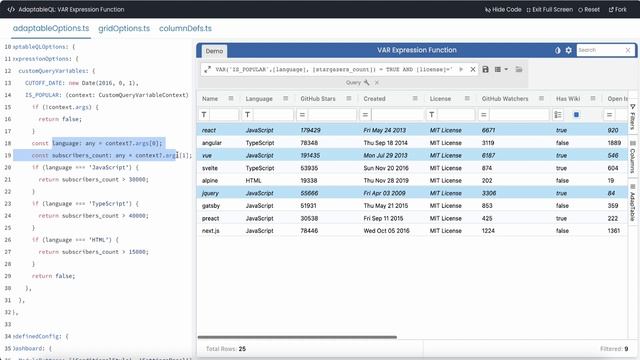Click the GitHub Stars filter input
Screen dimensions: 640x360
[332, 115]
